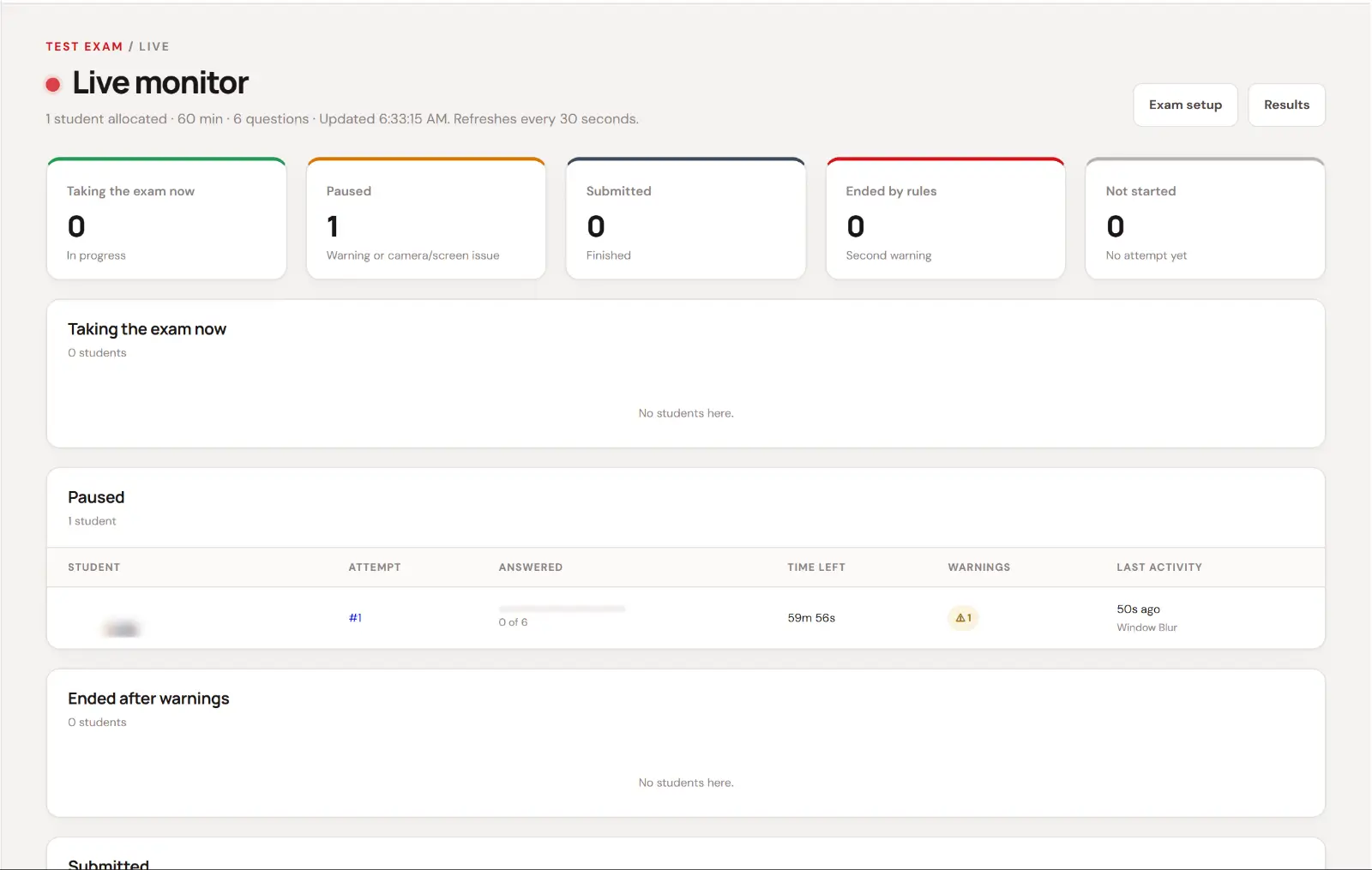Click the red live status dot

[x=53, y=84]
